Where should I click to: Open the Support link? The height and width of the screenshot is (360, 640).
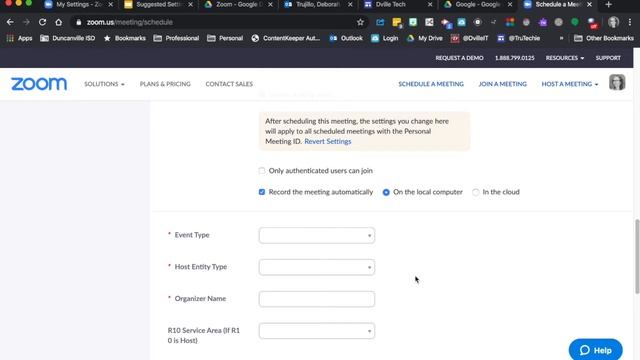(608, 58)
